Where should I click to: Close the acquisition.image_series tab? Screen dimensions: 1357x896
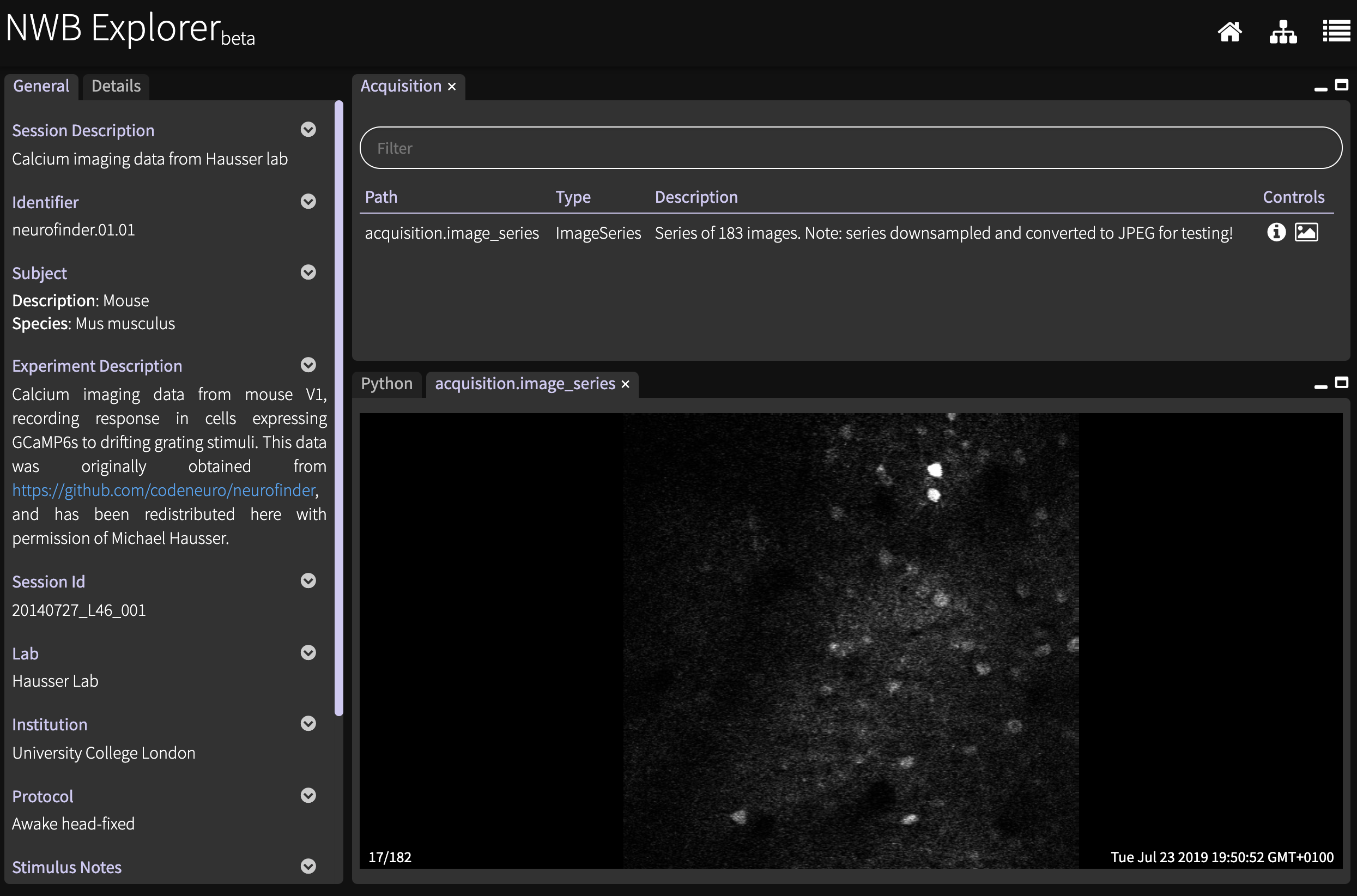[x=626, y=384]
